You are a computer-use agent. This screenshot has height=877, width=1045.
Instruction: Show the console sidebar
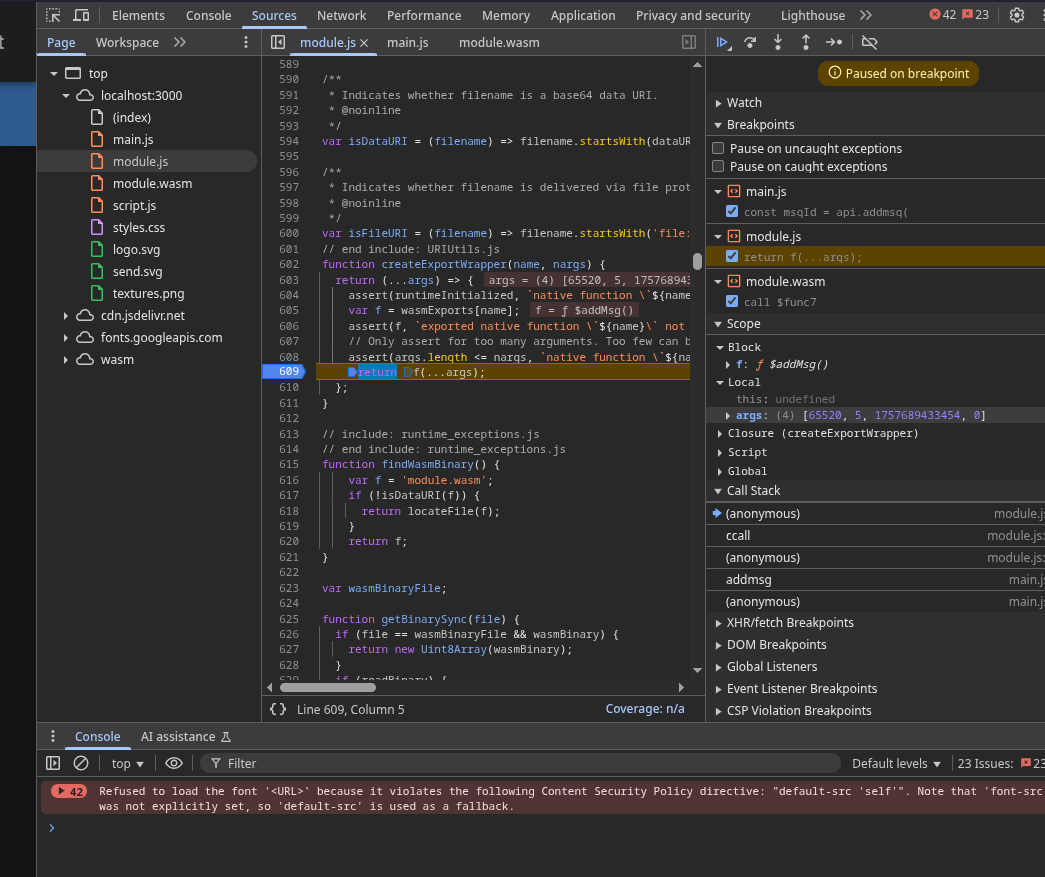point(53,763)
